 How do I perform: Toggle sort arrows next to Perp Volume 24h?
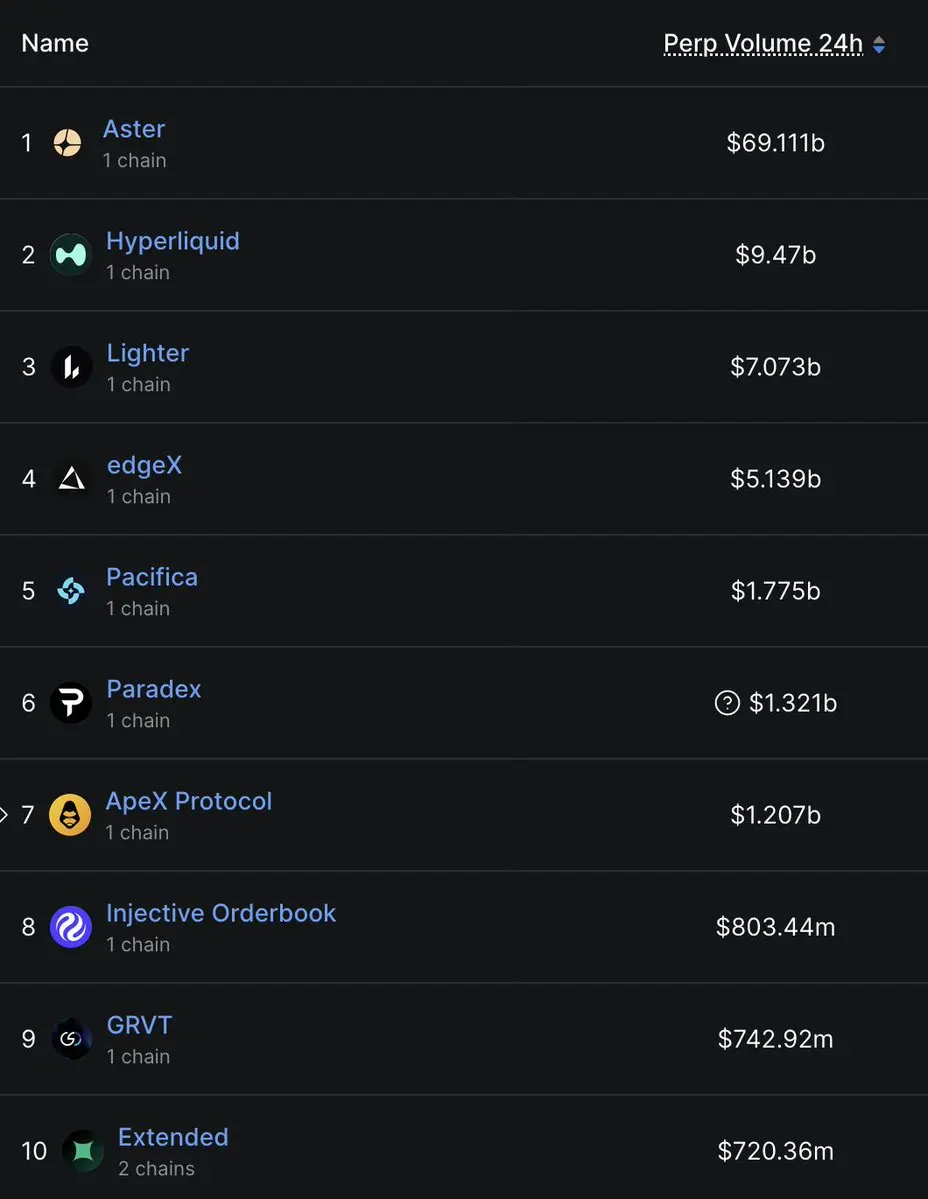coord(879,44)
